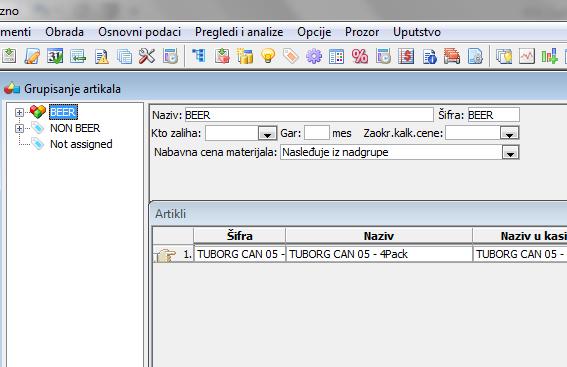567x367 pixels.
Task: Select the Naziv cell TUBORG CAN 05 - 4Pack
Action: 379,254
